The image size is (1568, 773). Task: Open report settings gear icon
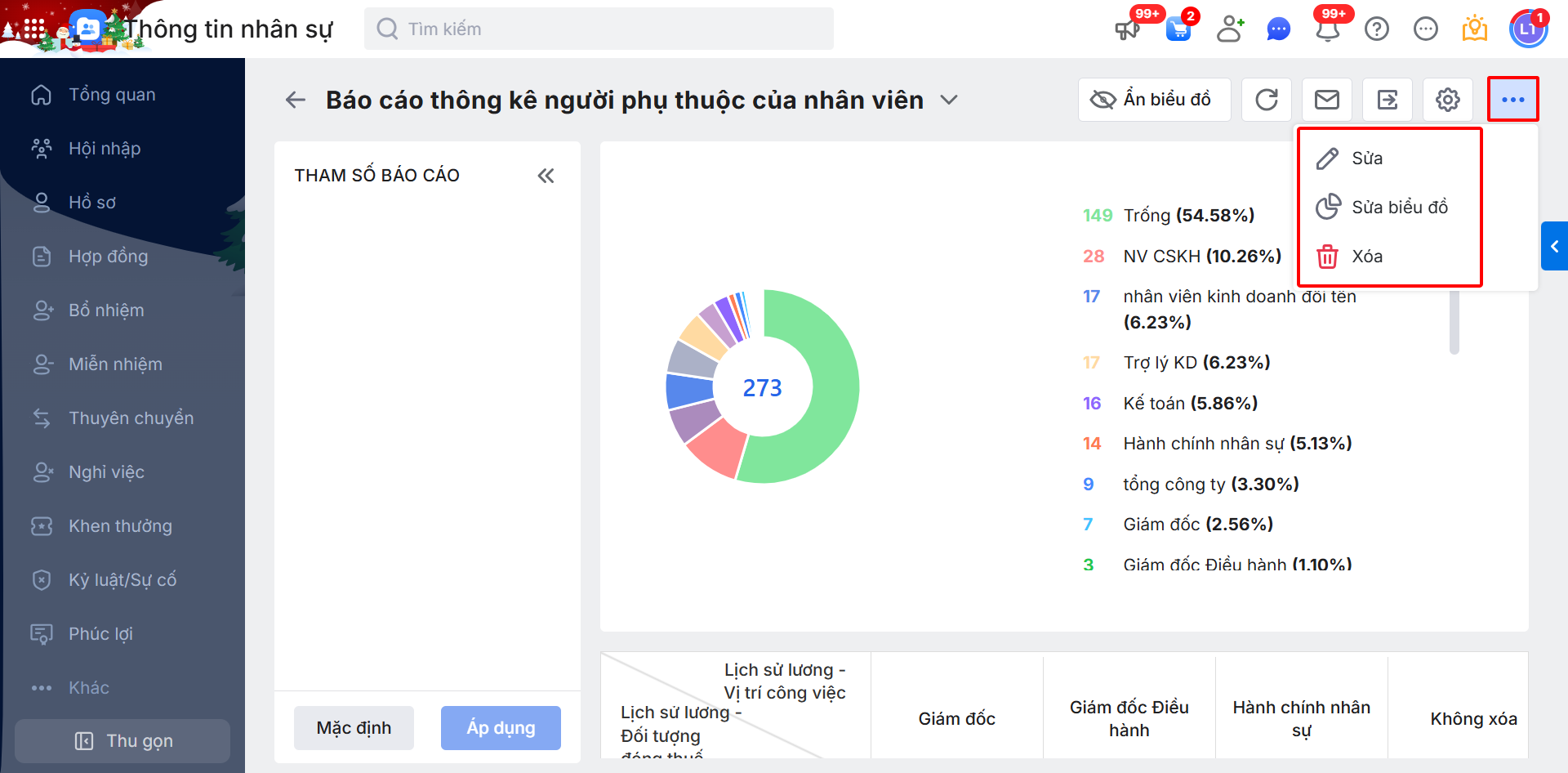(1448, 100)
